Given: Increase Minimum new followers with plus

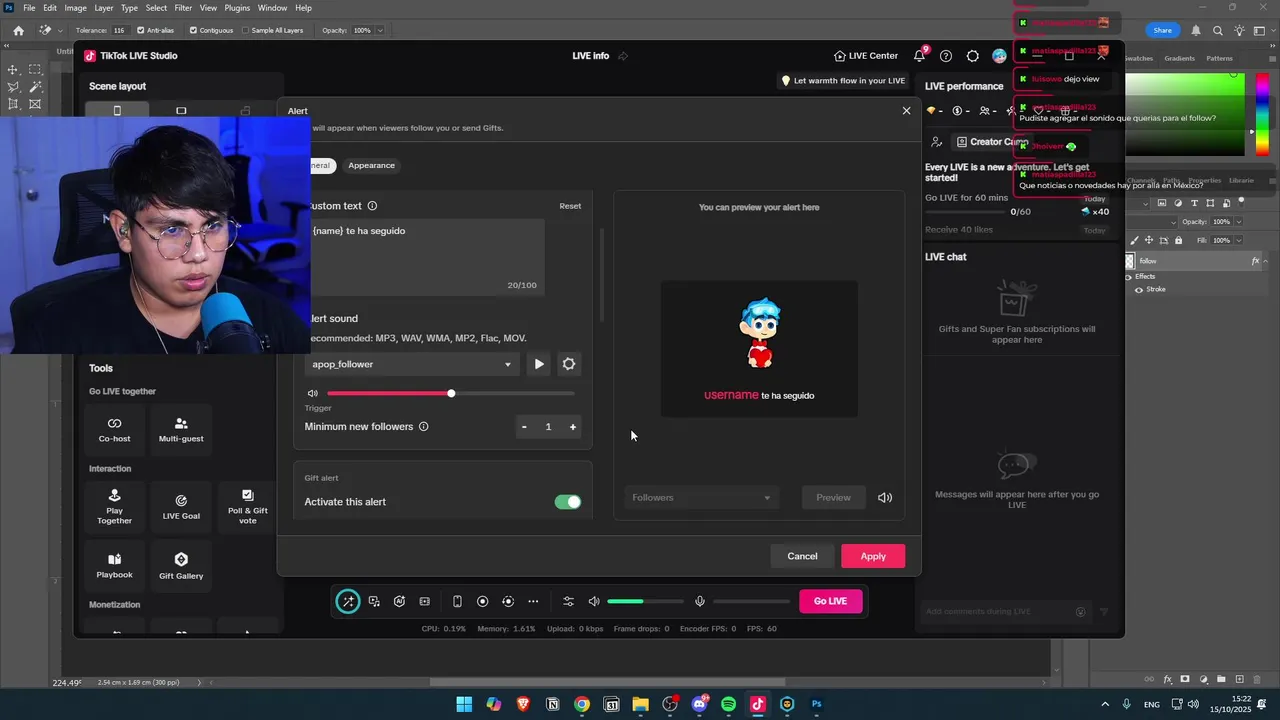Looking at the screenshot, I should (x=573, y=427).
